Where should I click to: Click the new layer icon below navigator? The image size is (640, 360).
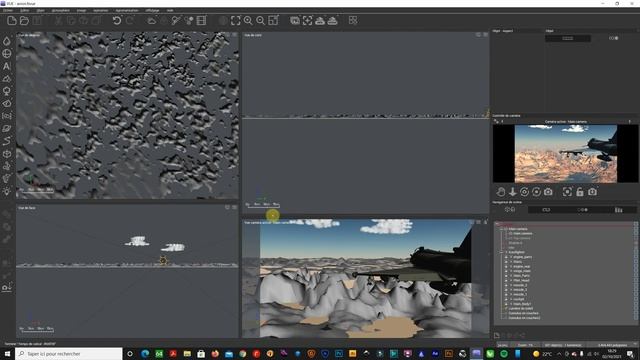point(497,336)
